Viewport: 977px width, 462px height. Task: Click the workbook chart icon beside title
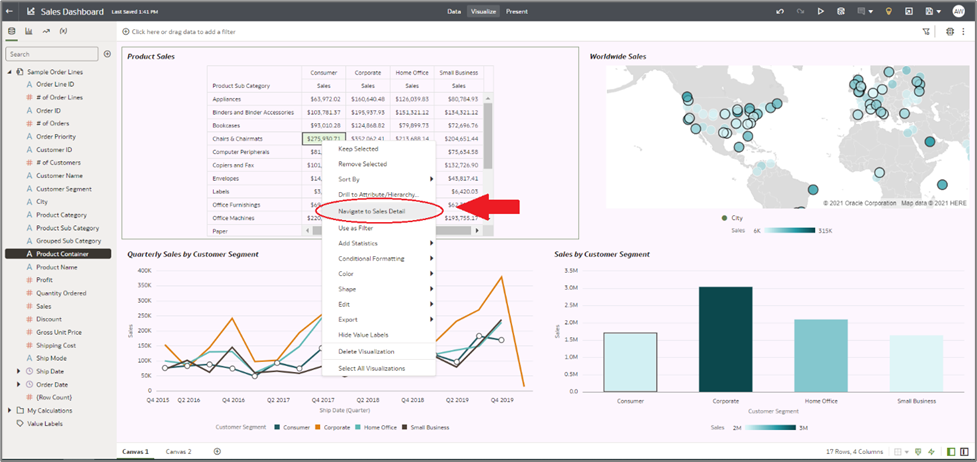[31, 11]
